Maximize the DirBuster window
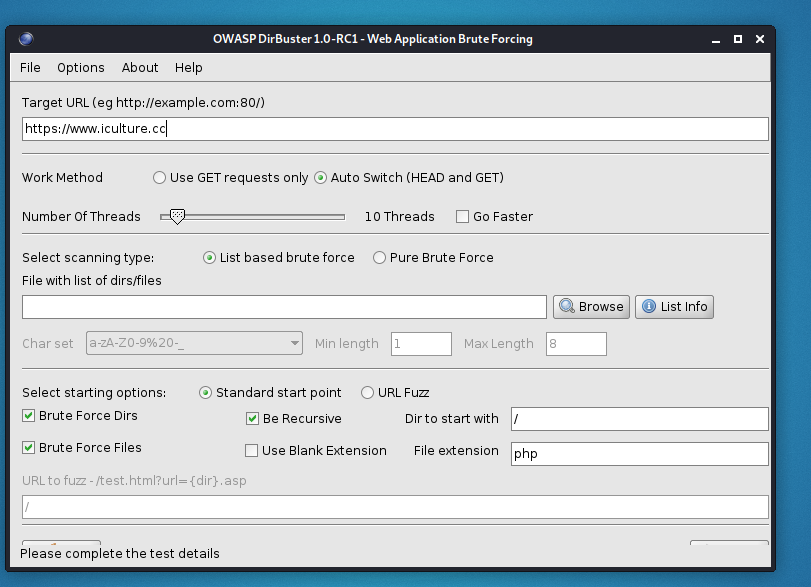 tap(738, 39)
